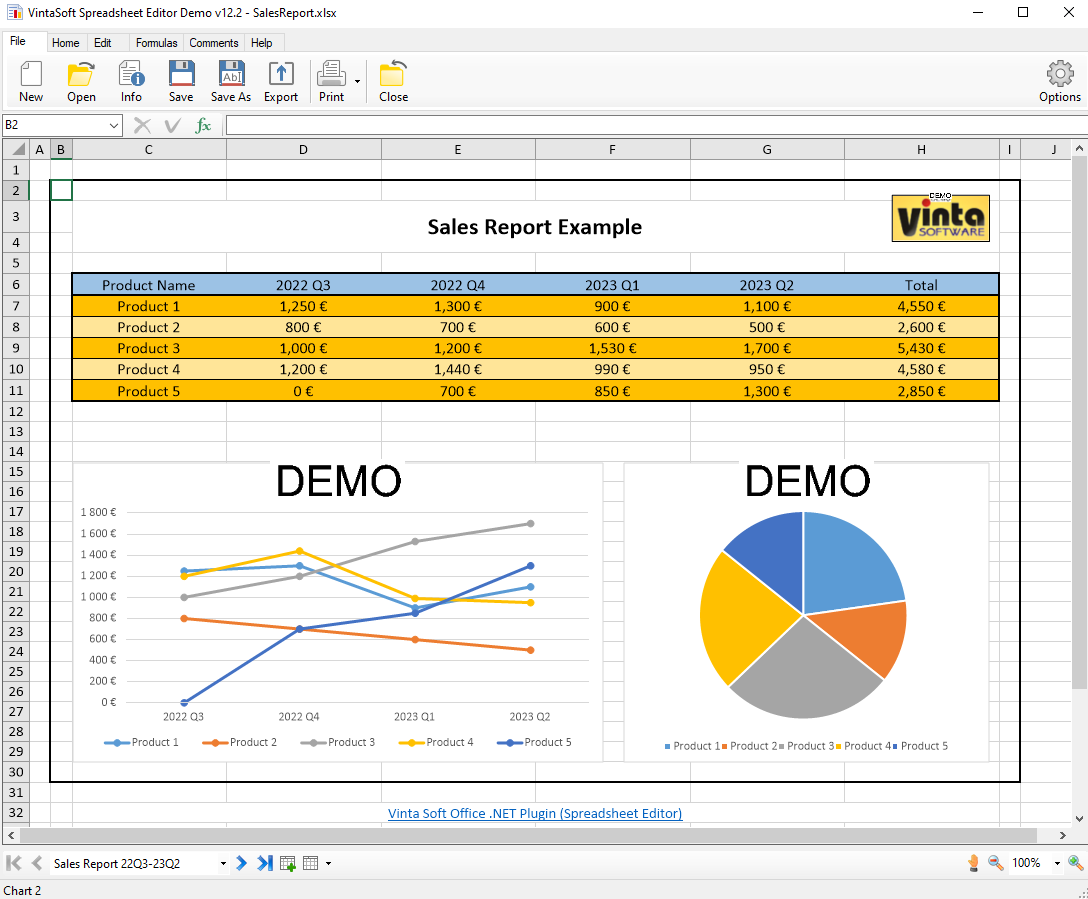Switch to the Formulas tab

coord(156,43)
